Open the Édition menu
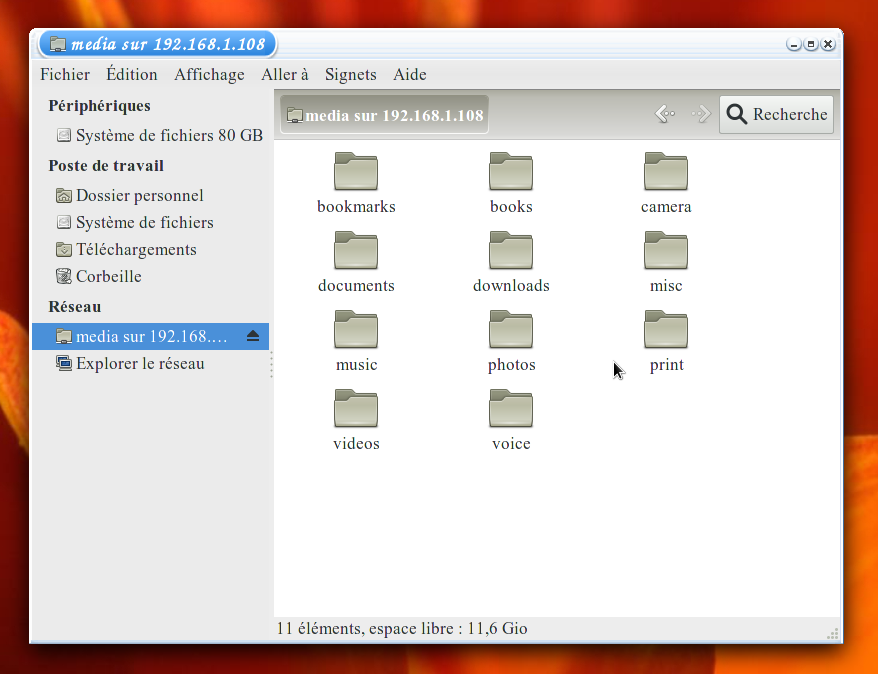The image size is (878, 674). pos(132,74)
